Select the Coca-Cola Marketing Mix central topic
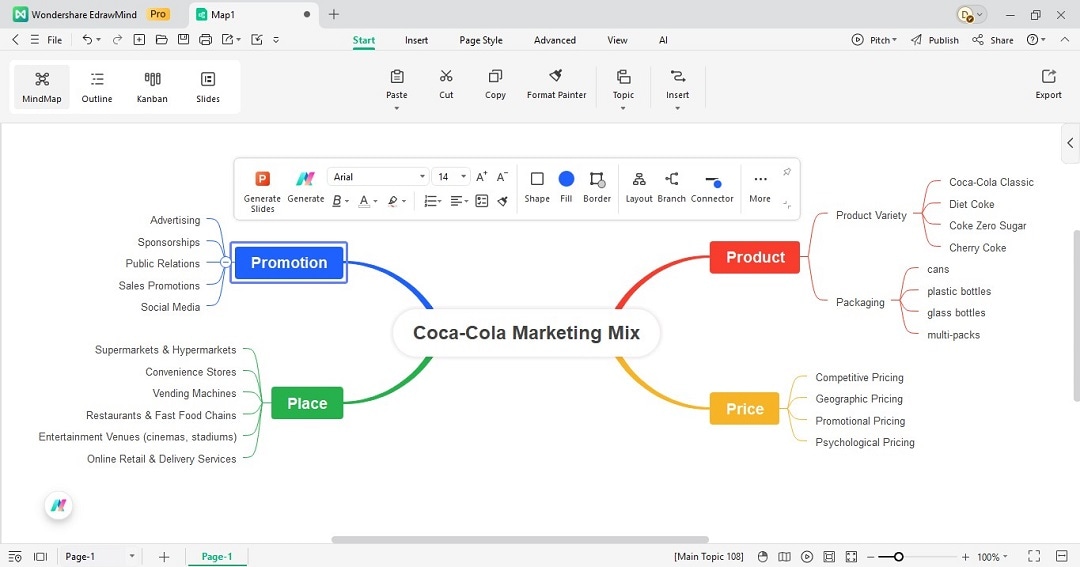 click(526, 333)
